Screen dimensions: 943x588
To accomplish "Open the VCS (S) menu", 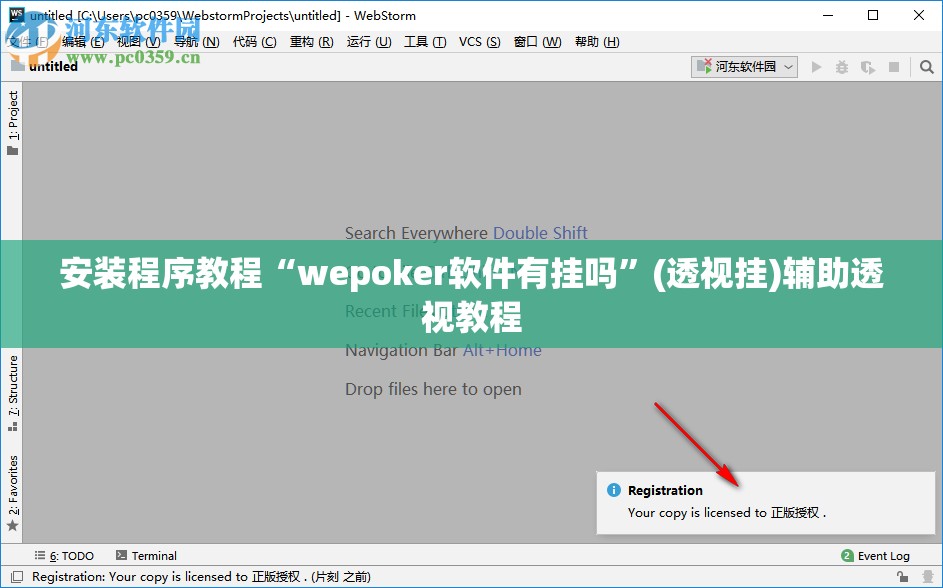I will [479, 41].
